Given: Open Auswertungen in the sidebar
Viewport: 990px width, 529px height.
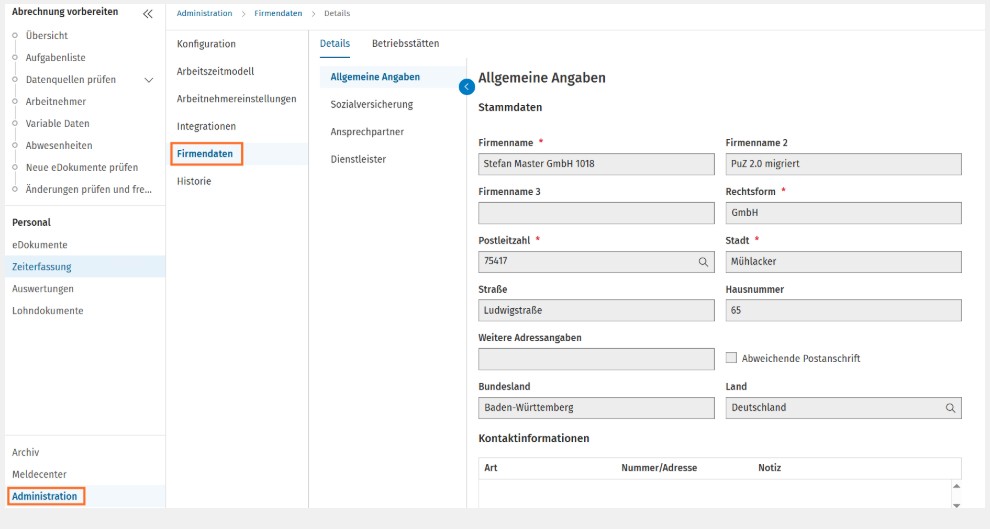Looking at the screenshot, I should pos(43,289).
